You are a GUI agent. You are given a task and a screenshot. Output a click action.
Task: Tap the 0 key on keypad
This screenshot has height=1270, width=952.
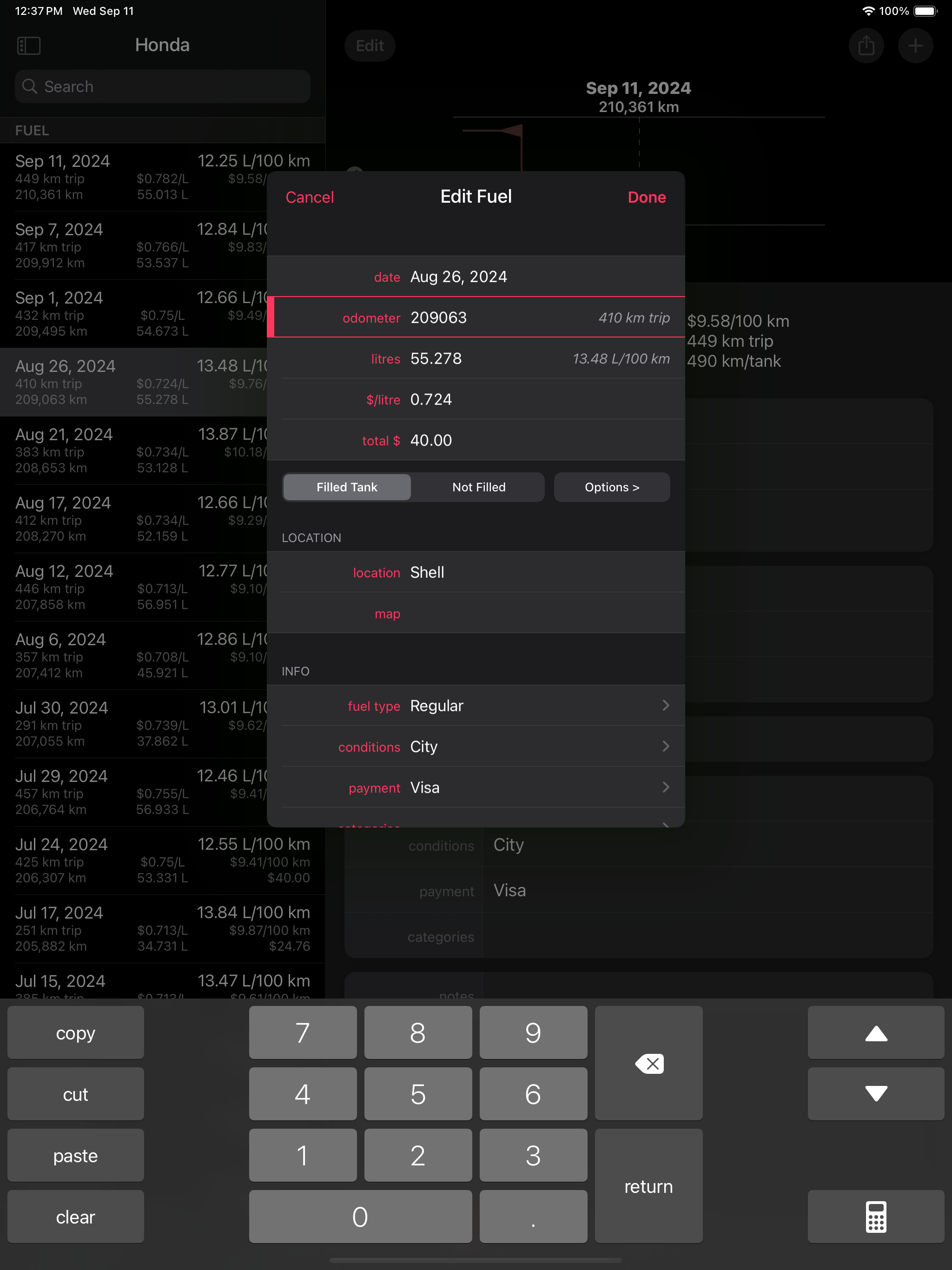tap(360, 1216)
